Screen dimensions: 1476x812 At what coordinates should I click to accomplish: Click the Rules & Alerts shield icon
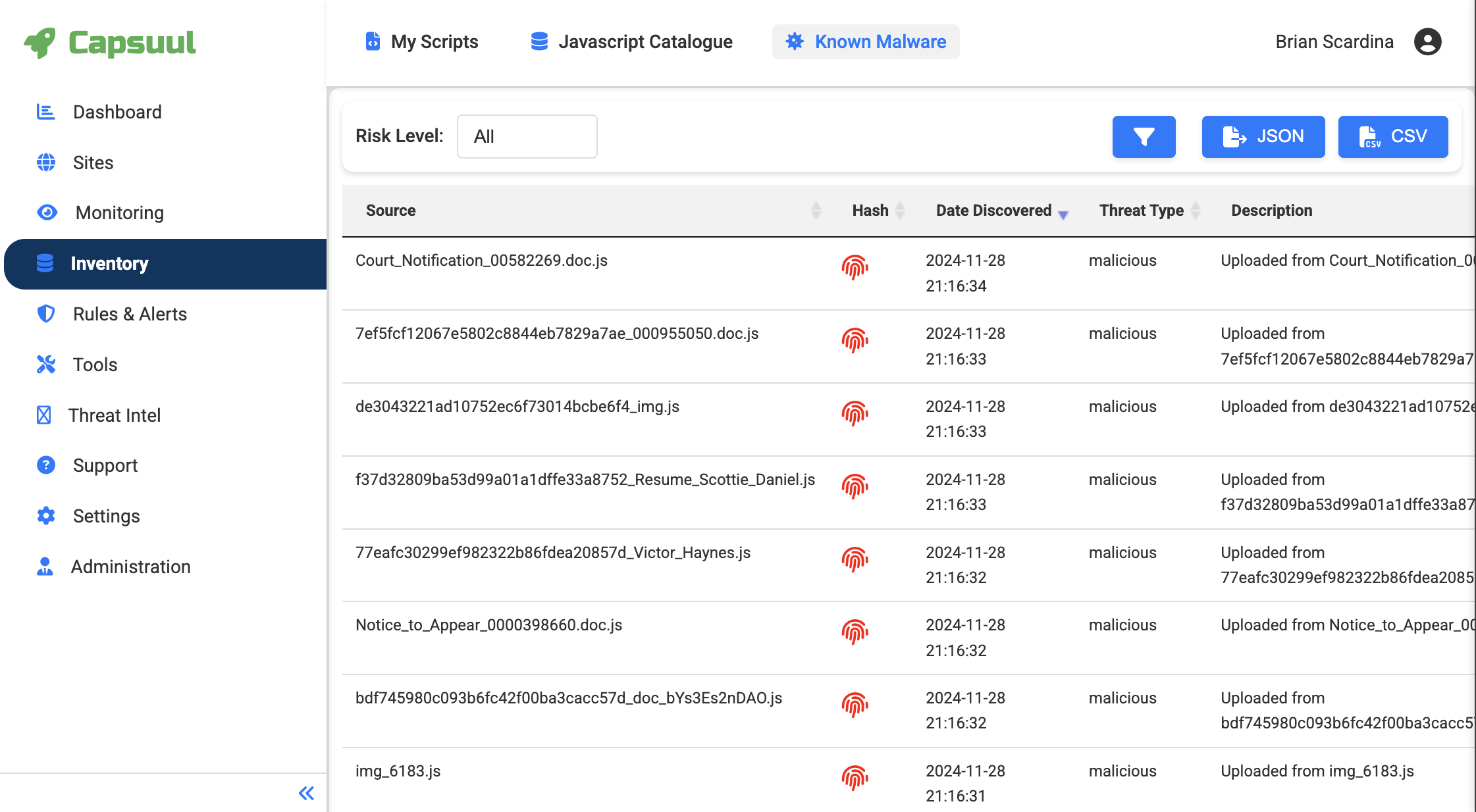point(45,314)
